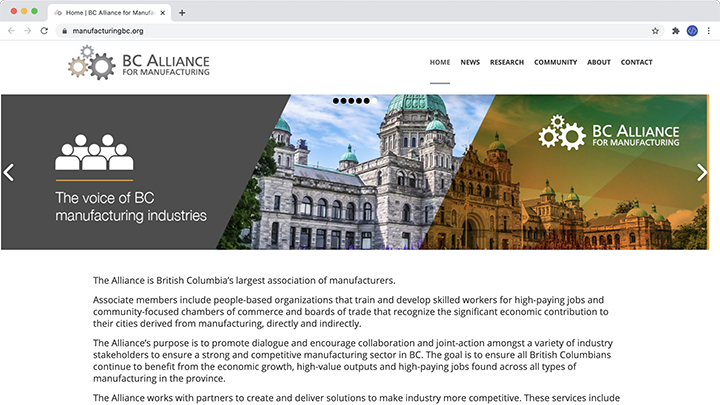Open the News menu item

tap(470, 62)
